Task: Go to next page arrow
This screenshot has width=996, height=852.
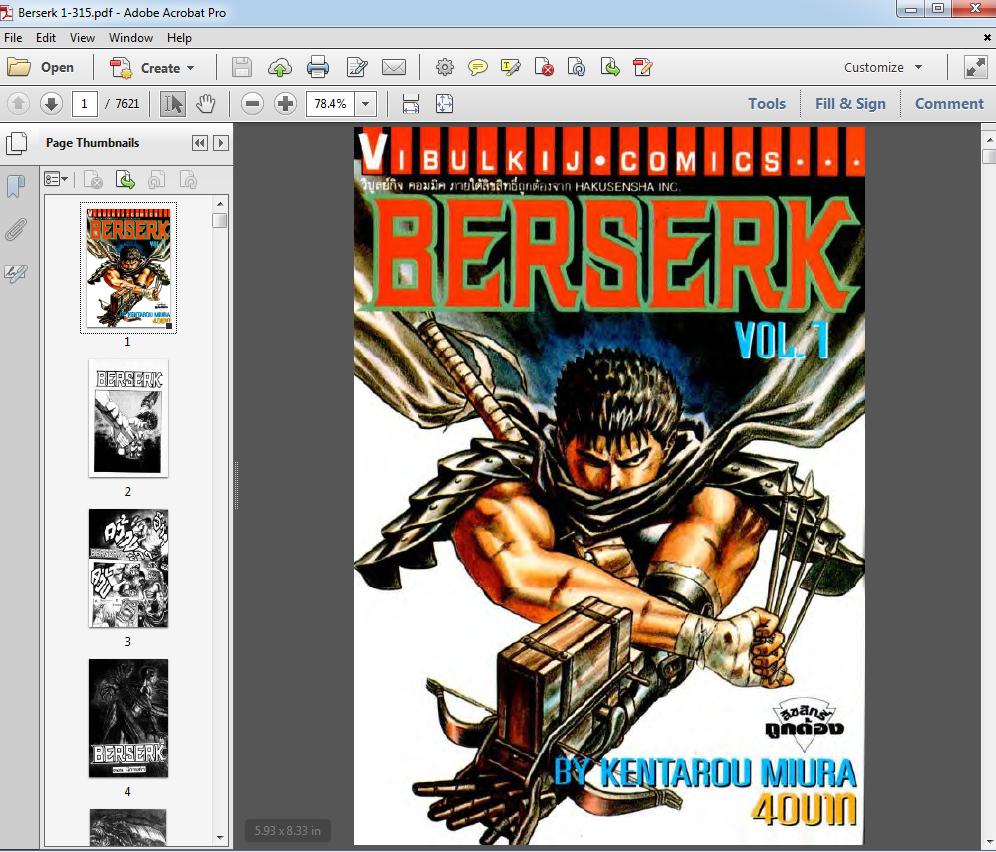Action: click(51, 104)
